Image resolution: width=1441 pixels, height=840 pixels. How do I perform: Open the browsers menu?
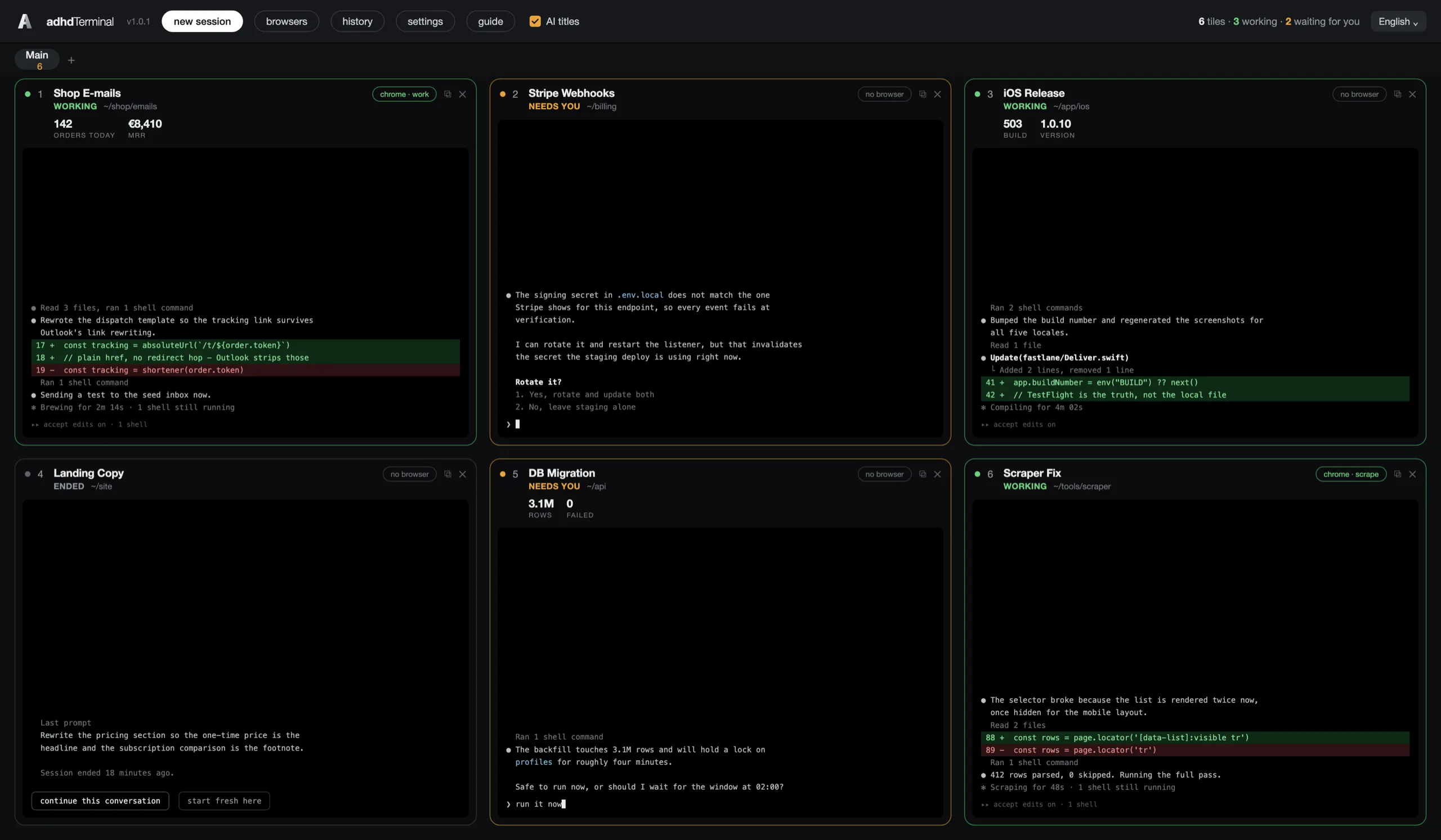(x=287, y=21)
